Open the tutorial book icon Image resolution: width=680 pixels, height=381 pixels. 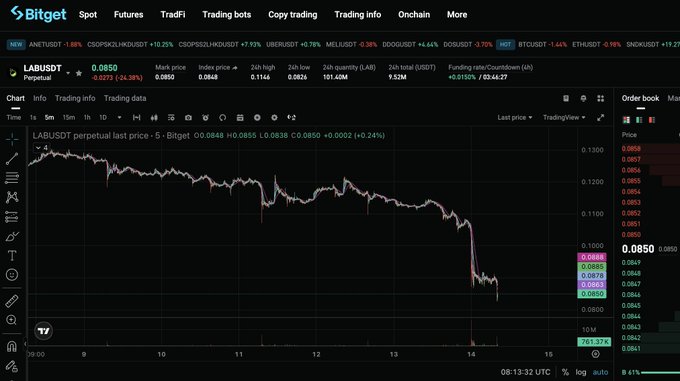tap(566, 98)
